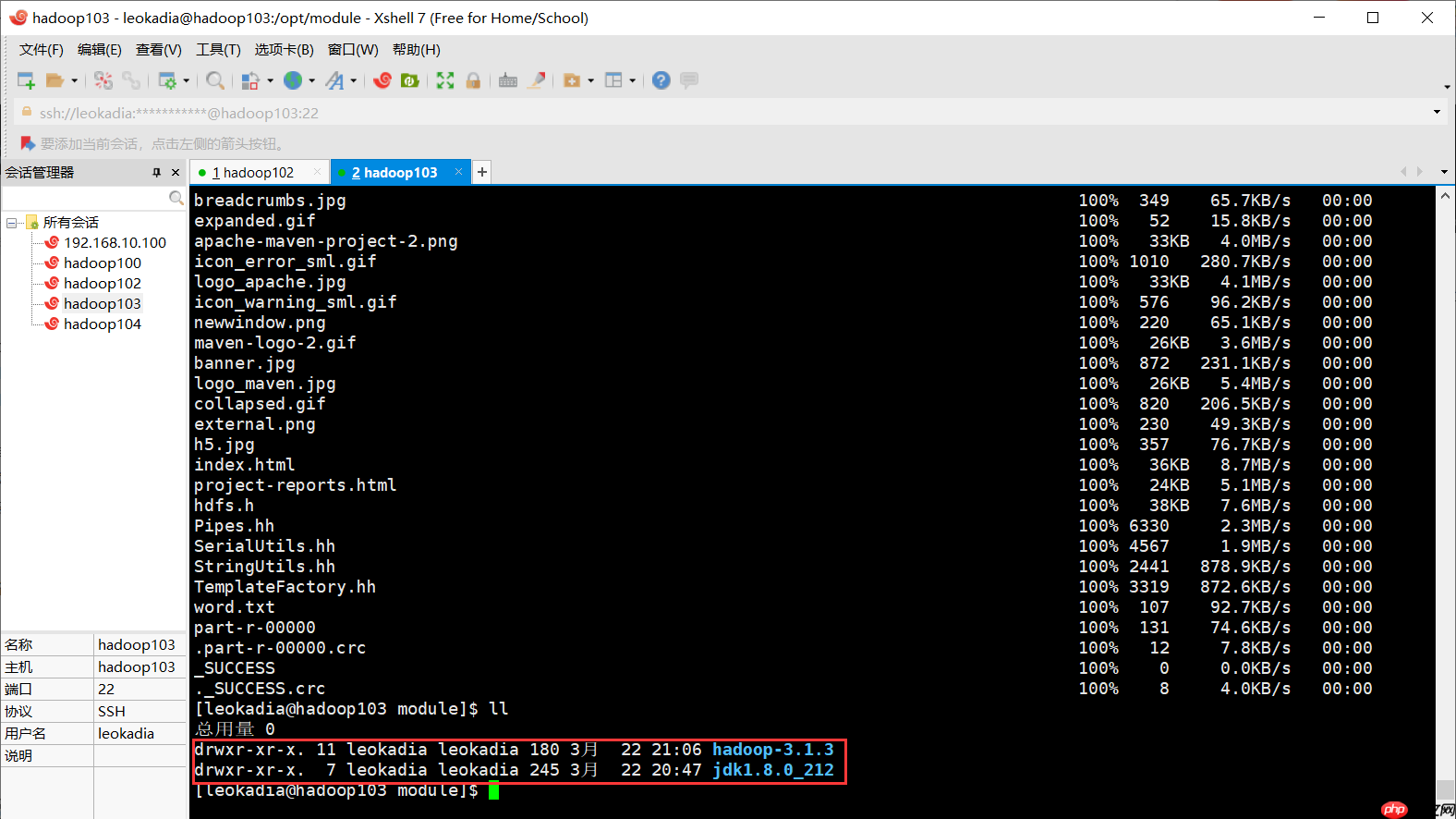Viewport: 1456px width, 819px height.
Task: Click the Session Manager search magnifier icon
Action: (176, 198)
